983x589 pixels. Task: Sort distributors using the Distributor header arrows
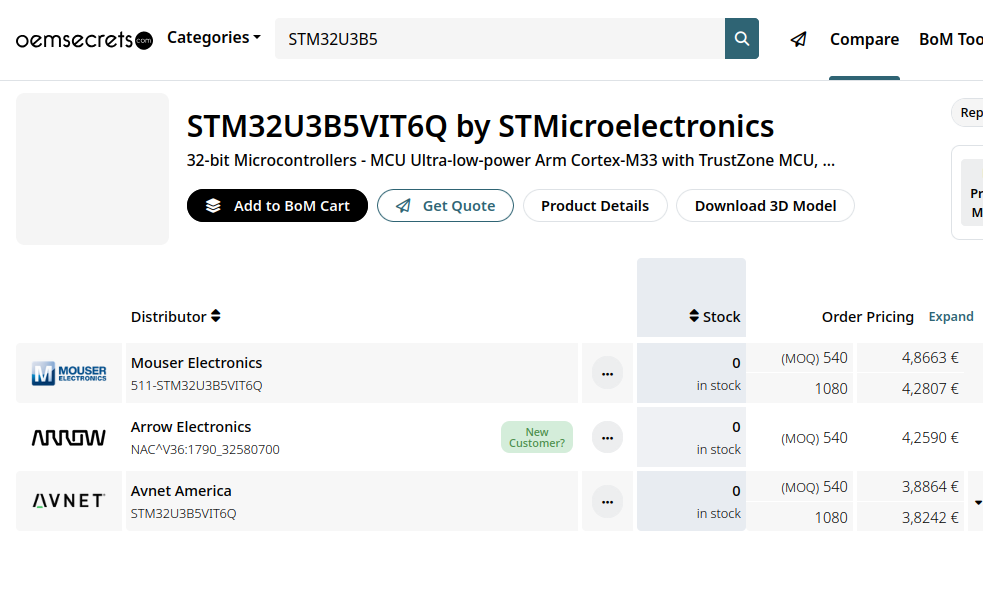215,316
